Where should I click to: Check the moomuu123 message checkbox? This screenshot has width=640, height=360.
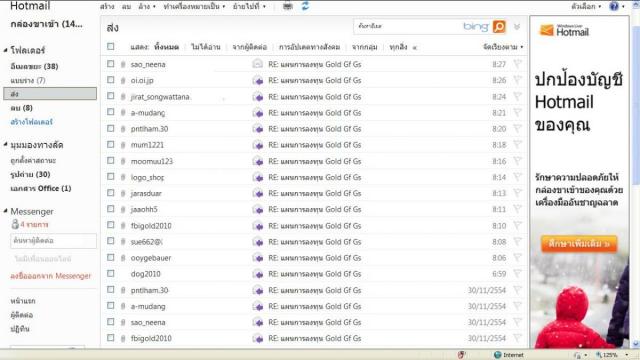point(111,160)
